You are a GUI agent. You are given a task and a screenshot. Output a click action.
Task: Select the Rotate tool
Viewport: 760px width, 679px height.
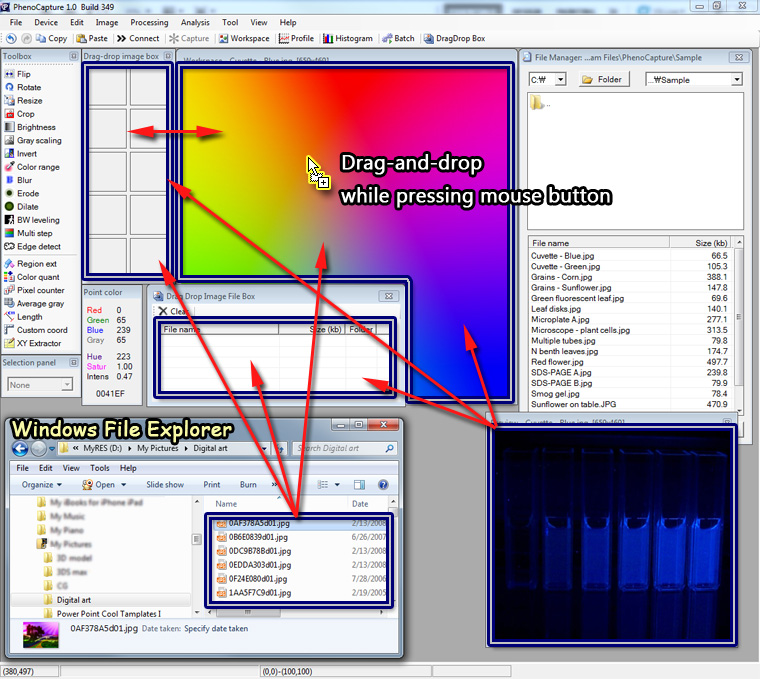(x=28, y=88)
